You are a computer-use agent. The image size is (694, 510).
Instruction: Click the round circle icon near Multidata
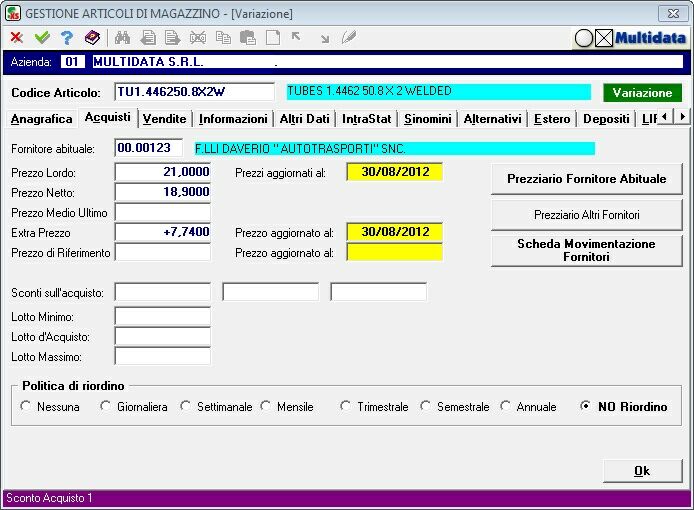584,39
